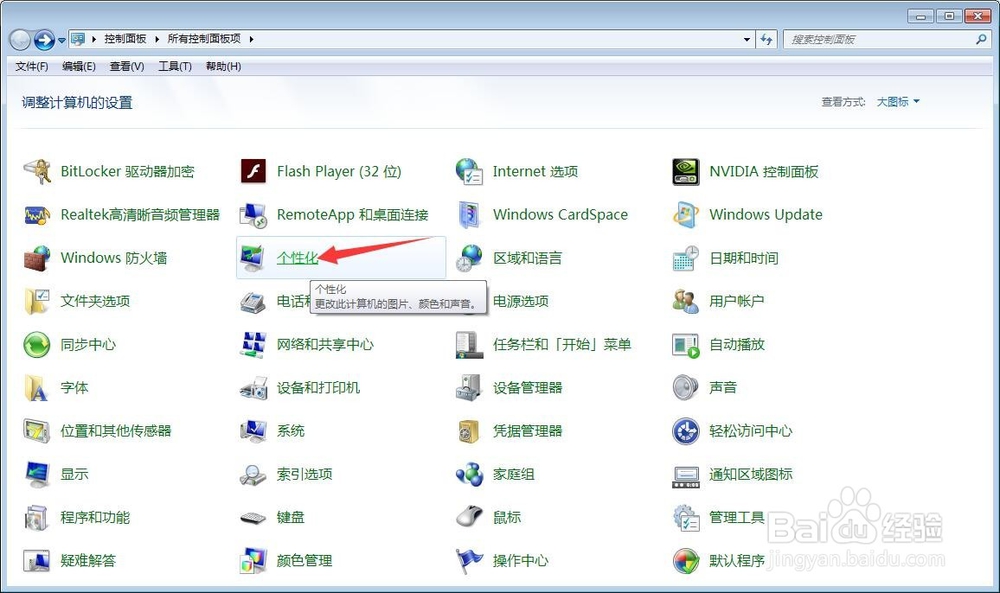Click the 电源选项 link text
Viewport: 1000px width, 593px height.
coord(520,302)
